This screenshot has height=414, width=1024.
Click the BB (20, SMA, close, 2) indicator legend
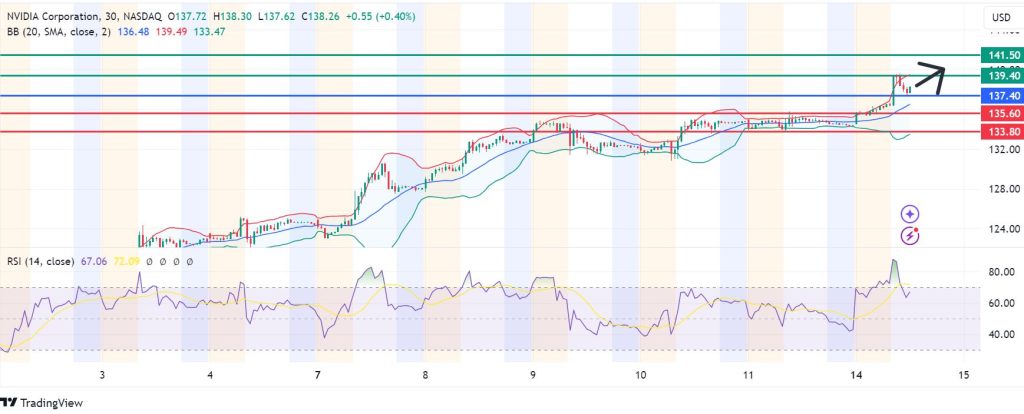coord(59,31)
